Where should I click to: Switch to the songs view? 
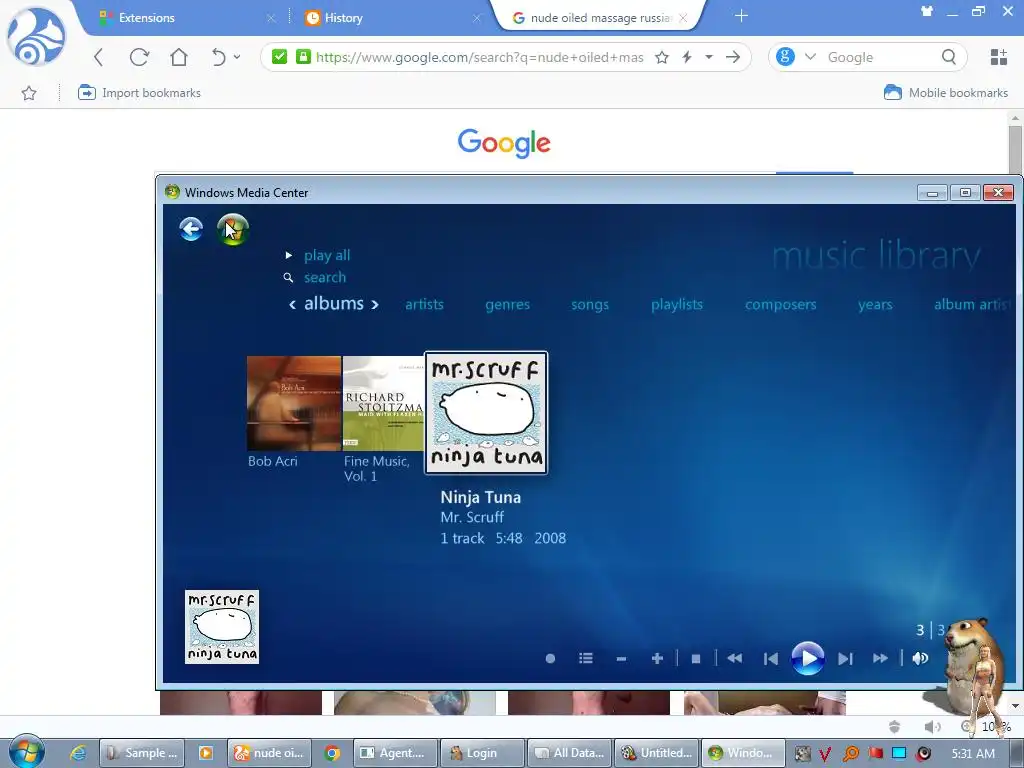tap(590, 305)
